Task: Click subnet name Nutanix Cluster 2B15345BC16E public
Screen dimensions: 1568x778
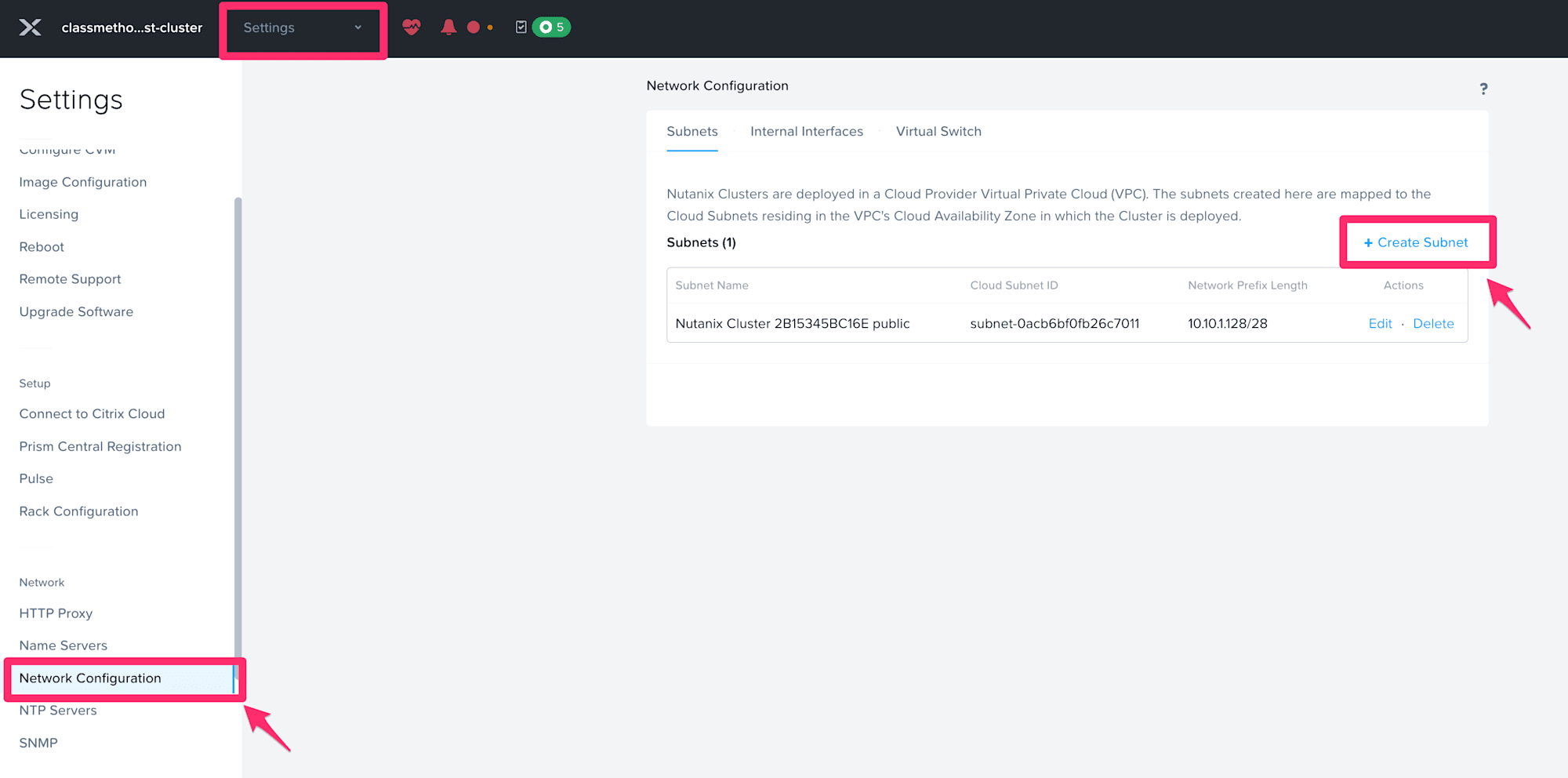Action: (x=793, y=323)
